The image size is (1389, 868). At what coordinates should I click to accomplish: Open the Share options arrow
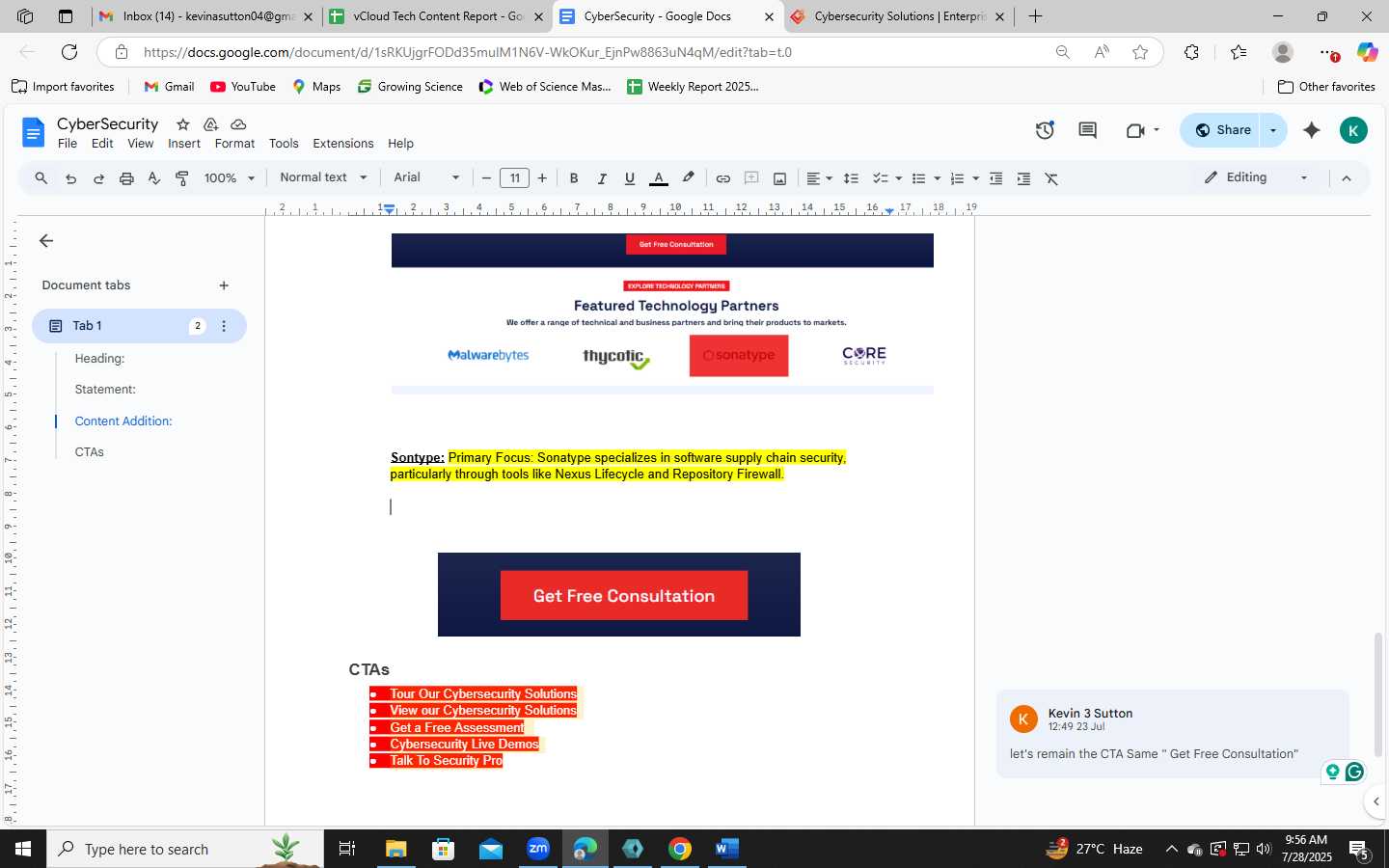point(1273,130)
